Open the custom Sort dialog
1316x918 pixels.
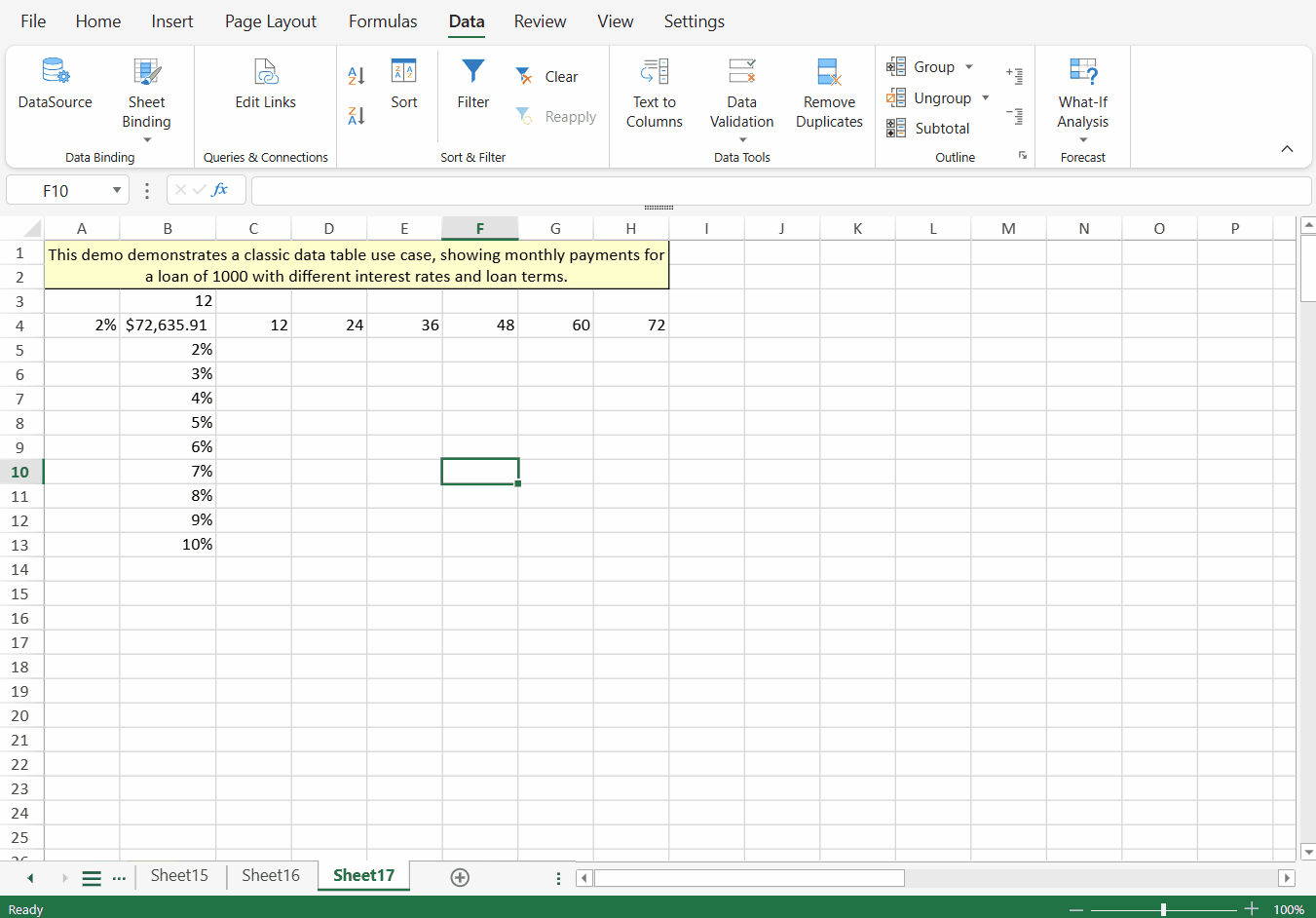[404, 84]
